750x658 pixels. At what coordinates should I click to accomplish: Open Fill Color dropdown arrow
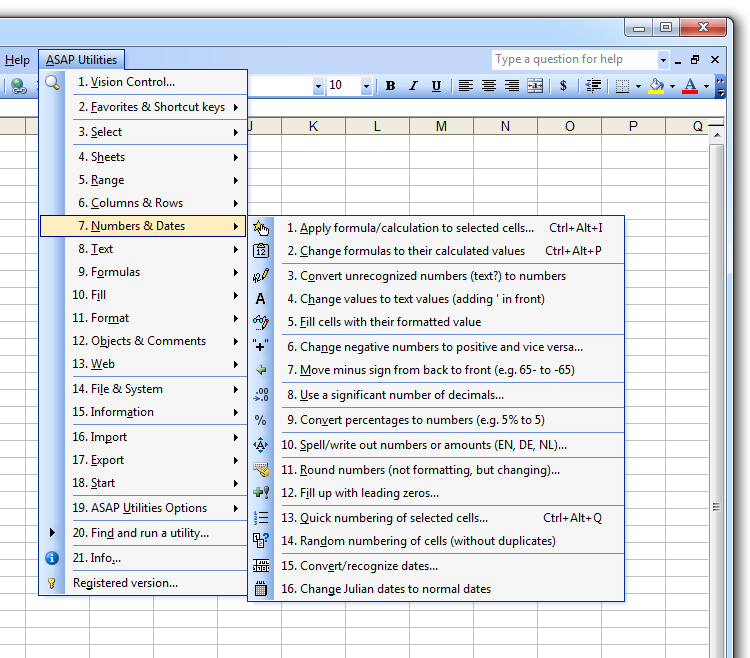672,87
